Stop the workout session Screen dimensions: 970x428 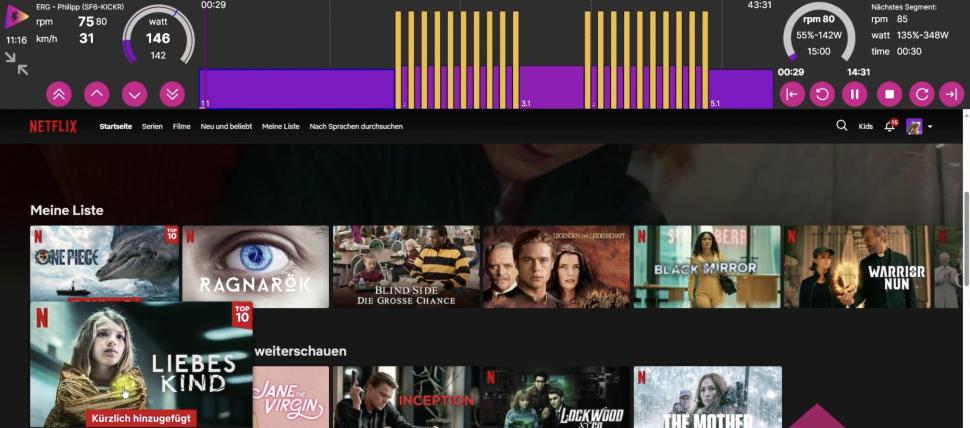click(889, 94)
